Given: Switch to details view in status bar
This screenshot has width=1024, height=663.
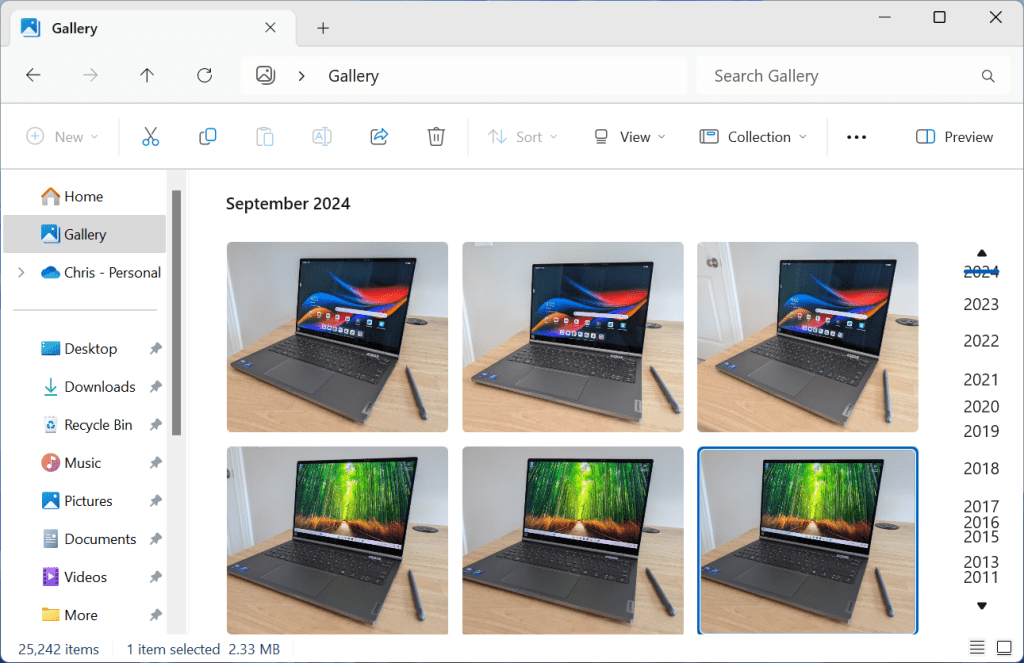Looking at the screenshot, I should (977, 647).
